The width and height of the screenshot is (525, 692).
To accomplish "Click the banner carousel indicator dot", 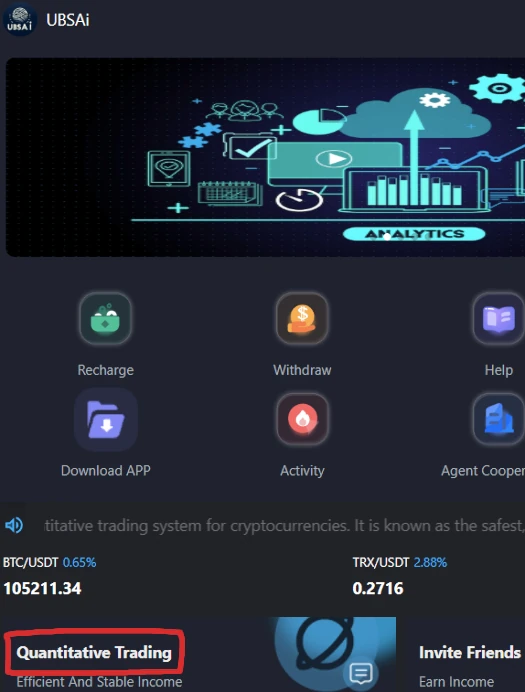I will 387,237.
